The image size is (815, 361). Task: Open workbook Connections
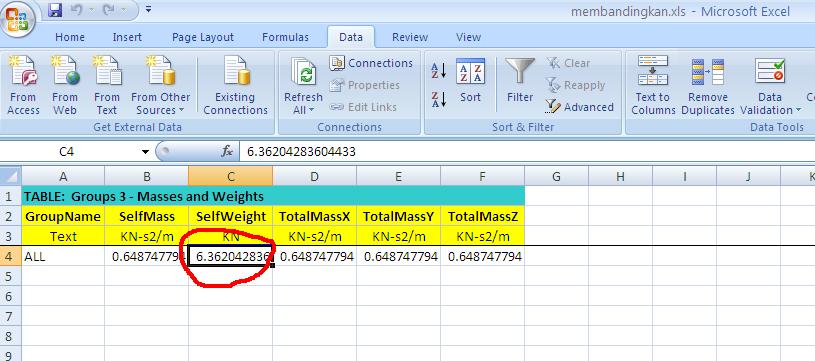point(371,63)
